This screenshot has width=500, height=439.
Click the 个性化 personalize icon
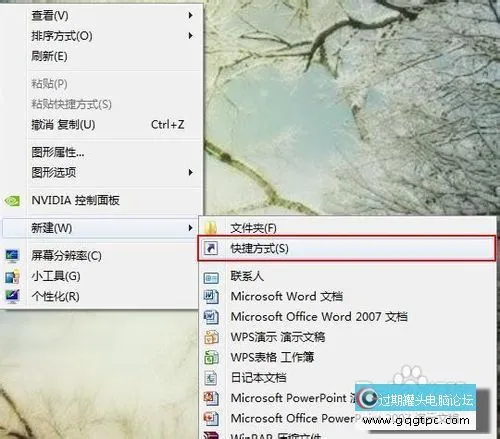[x=13, y=297]
